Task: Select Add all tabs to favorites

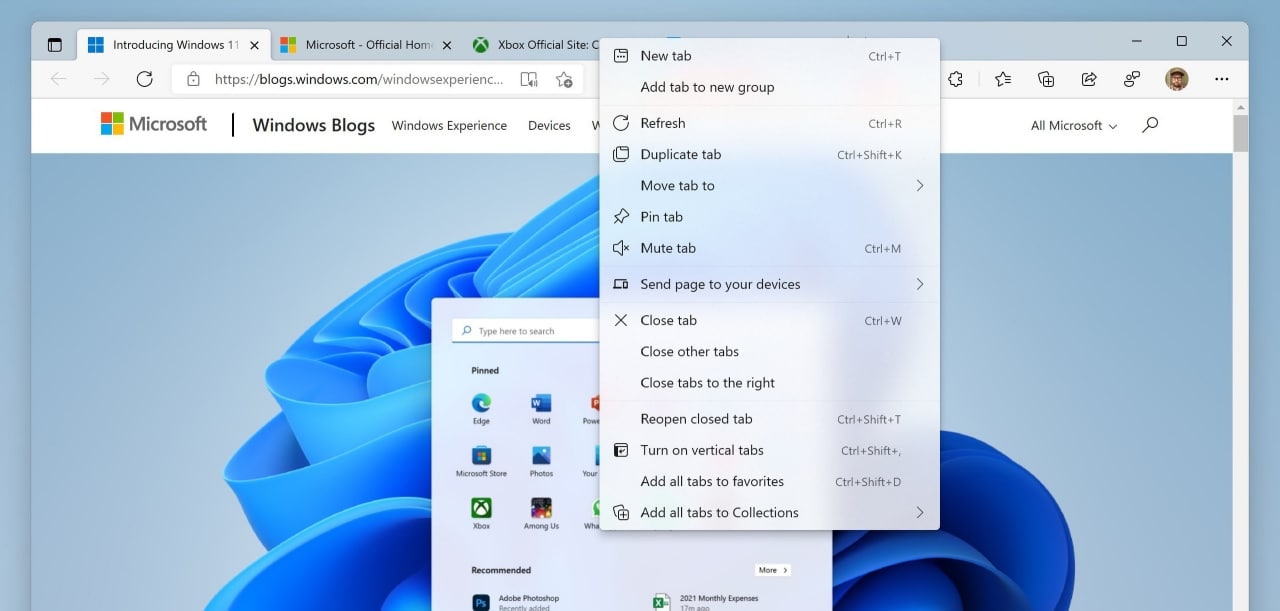Action: tap(769, 481)
